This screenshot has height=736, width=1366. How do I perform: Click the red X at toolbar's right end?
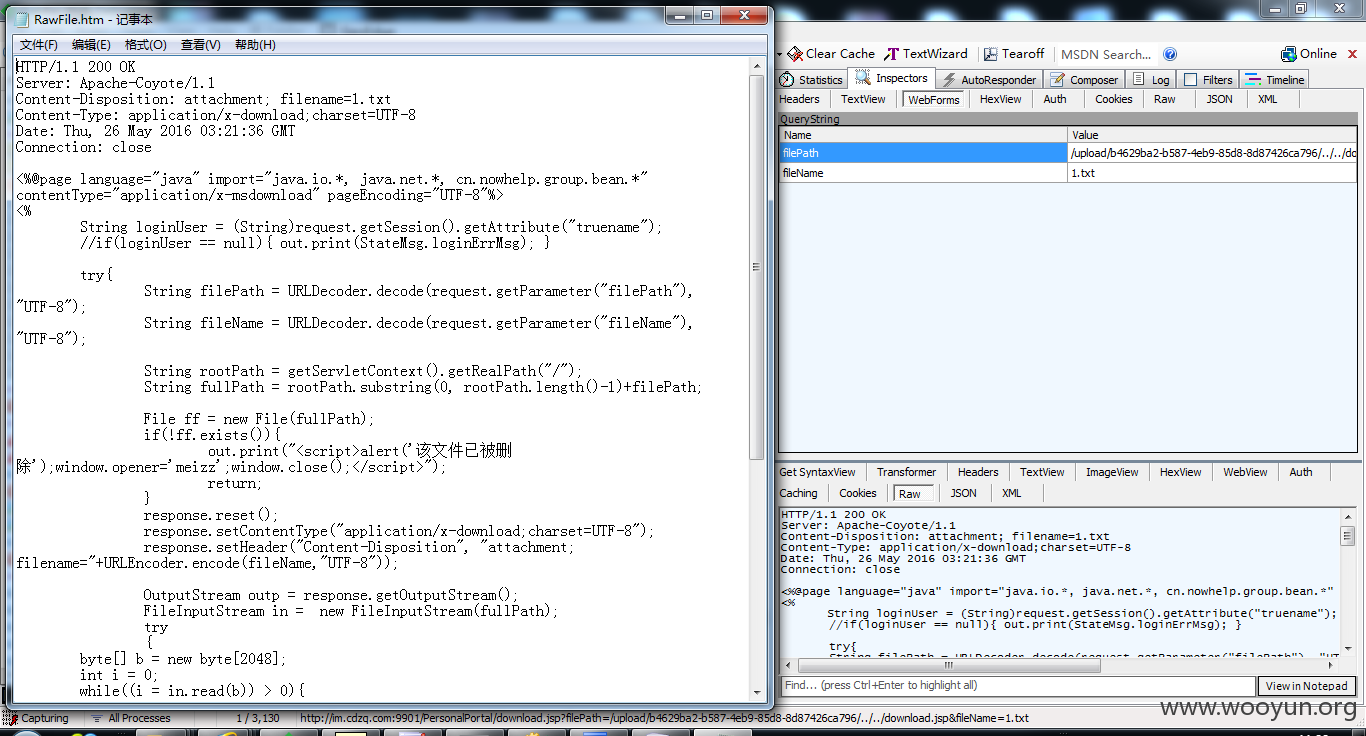point(1352,54)
